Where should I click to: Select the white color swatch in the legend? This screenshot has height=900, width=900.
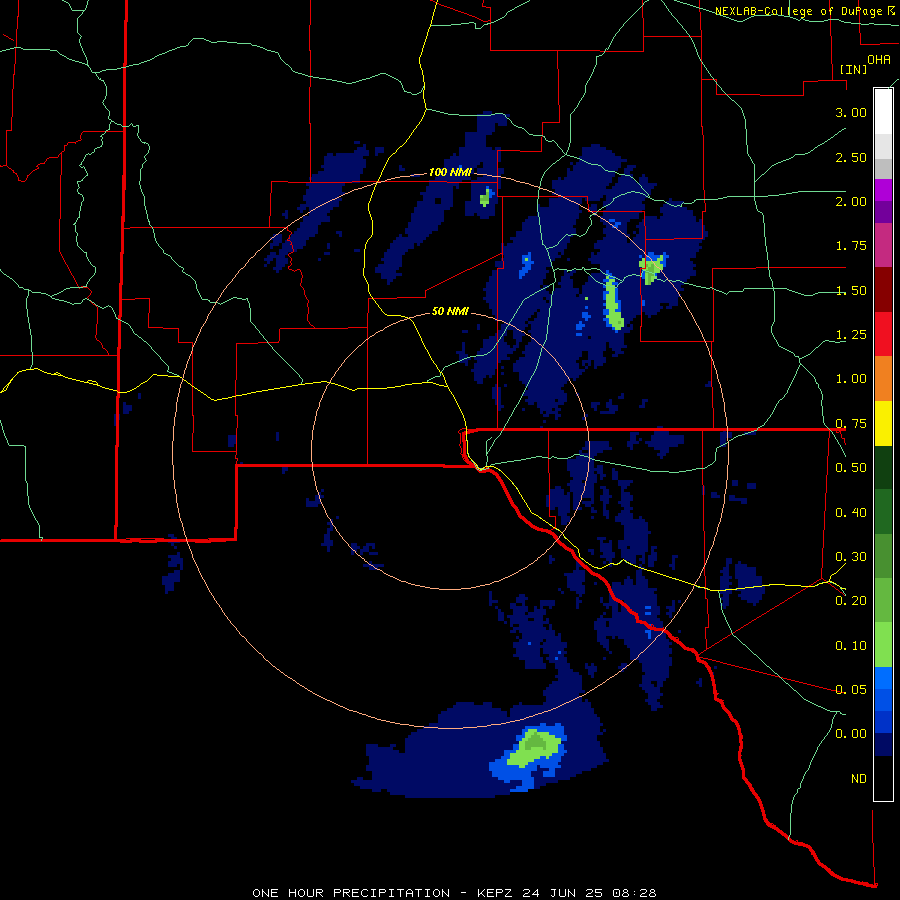tap(883, 111)
